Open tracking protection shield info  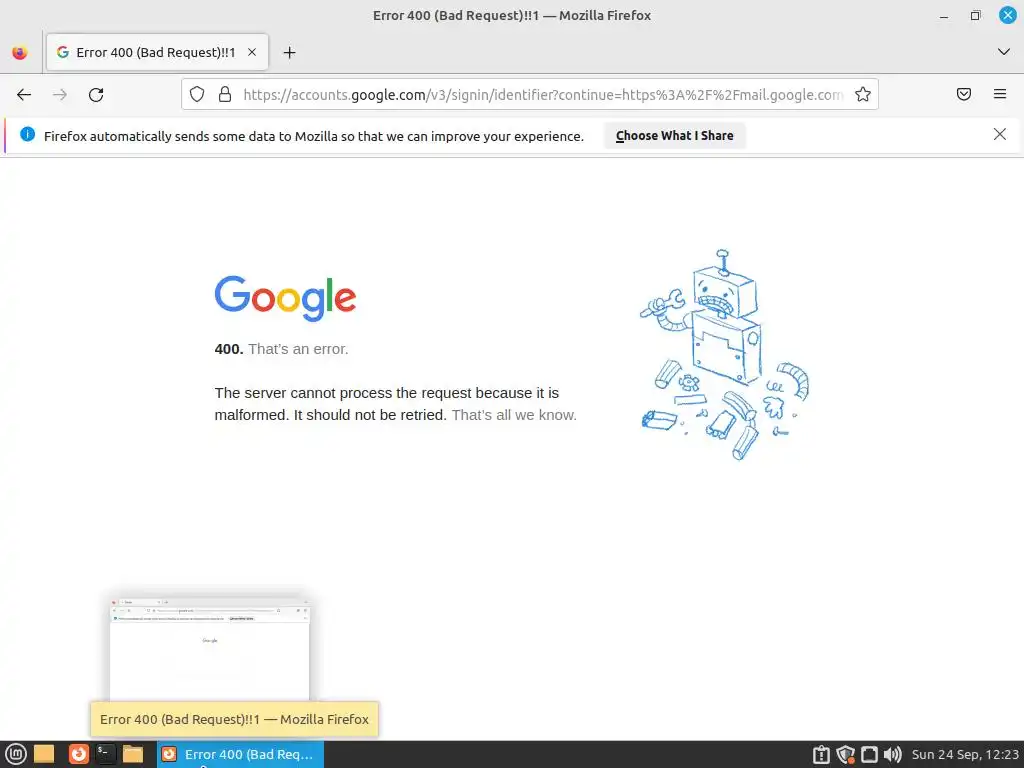point(197,95)
